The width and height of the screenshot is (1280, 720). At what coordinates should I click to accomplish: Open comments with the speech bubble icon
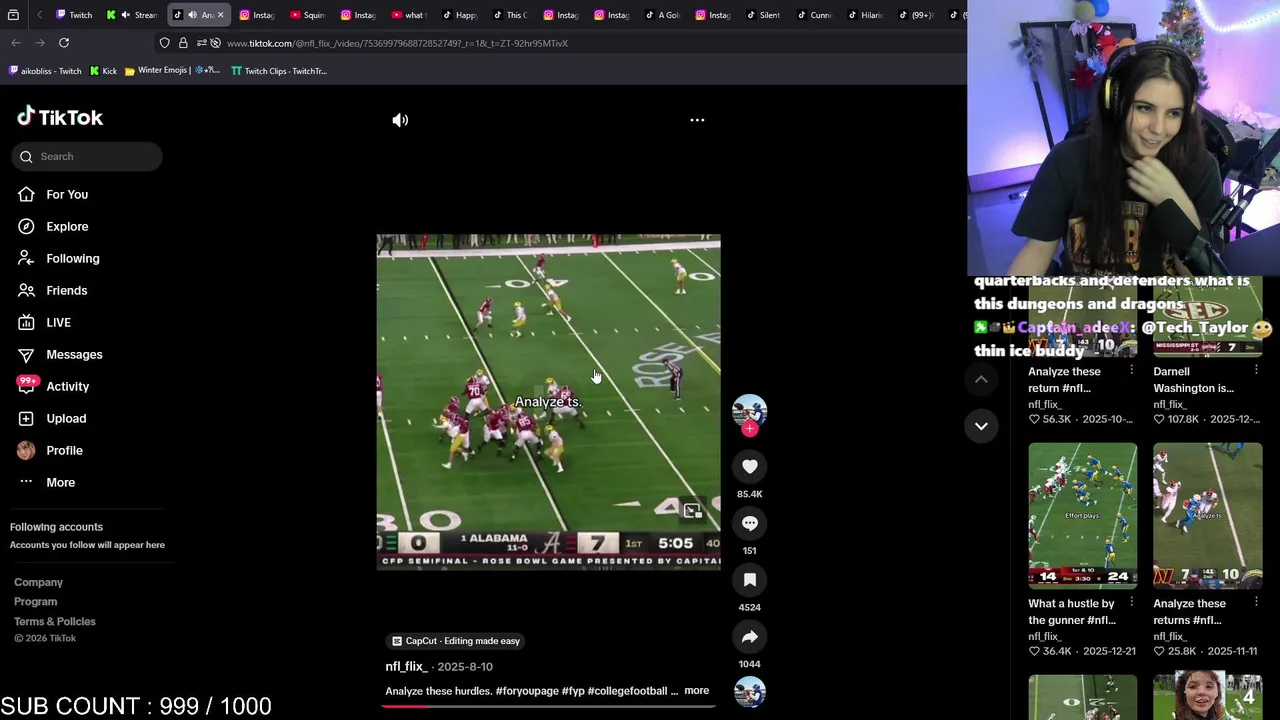pos(749,523)
